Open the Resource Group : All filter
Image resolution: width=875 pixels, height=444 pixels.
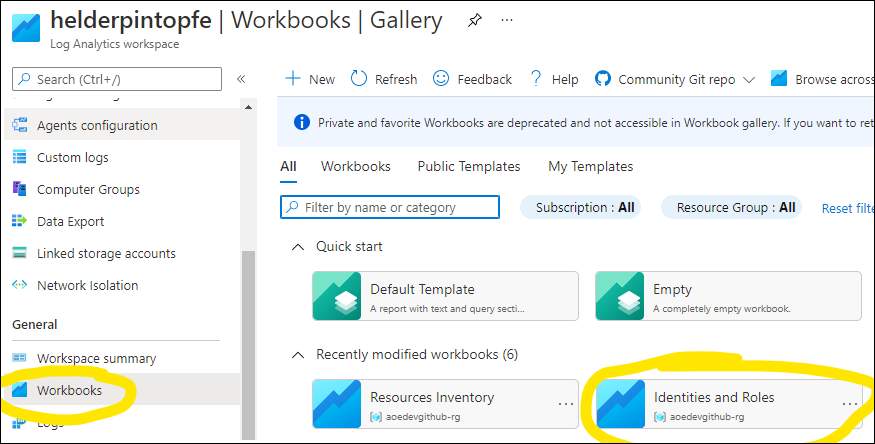point(732,207)
